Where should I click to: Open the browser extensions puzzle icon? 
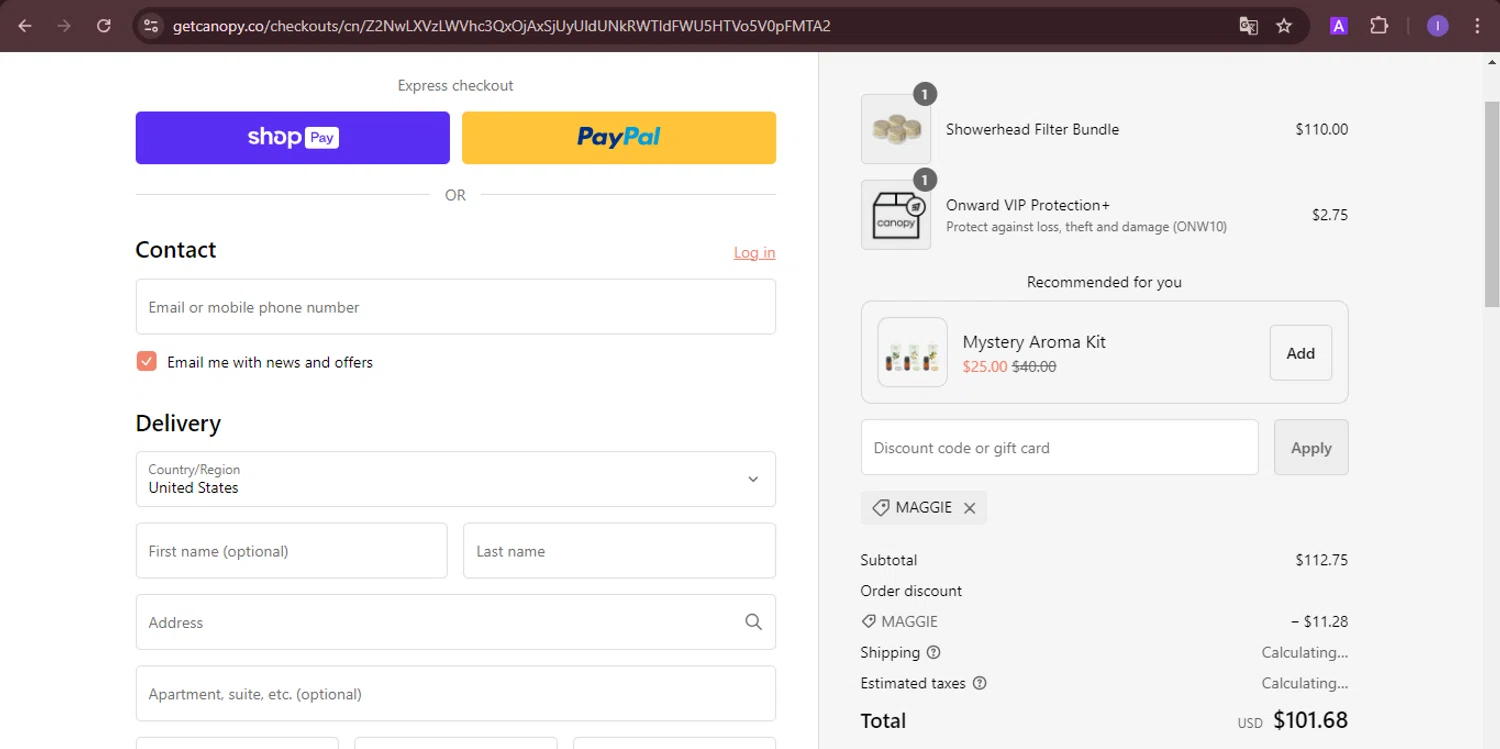click(1379, 26)
